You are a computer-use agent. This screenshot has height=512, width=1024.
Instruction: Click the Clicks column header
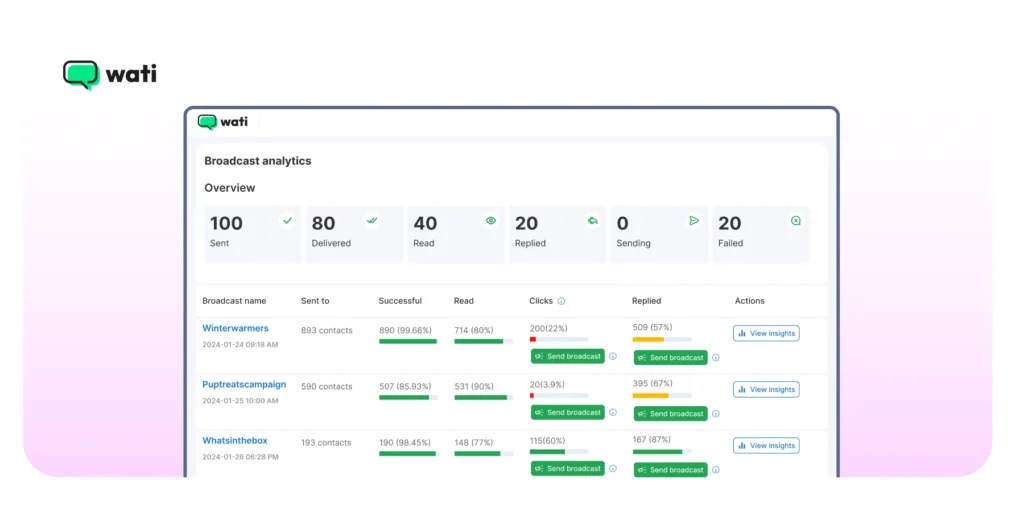(x=541, y=301)
